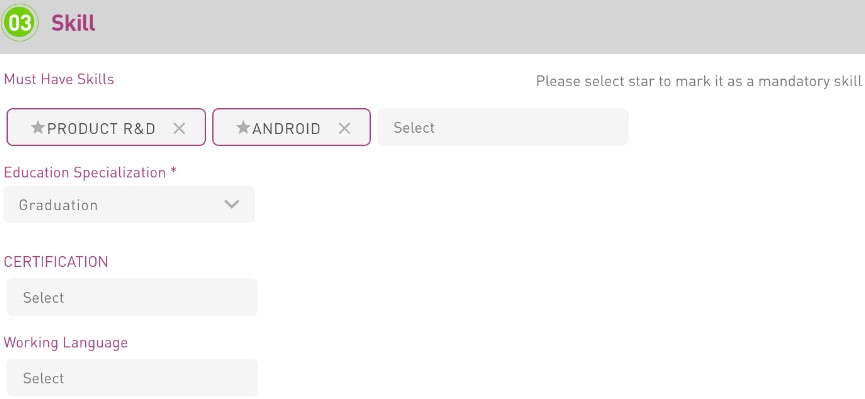Click the green 03 step badge
The height and width of the screenshot is (399, 865).
(20, 23)
